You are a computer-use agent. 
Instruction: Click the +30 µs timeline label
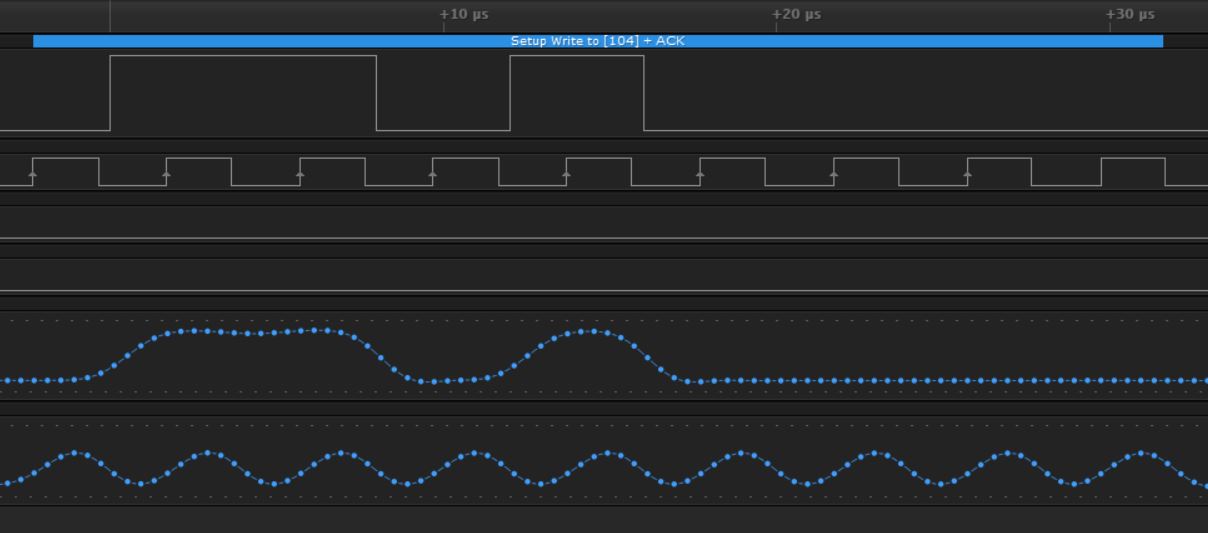point(1130,14)
